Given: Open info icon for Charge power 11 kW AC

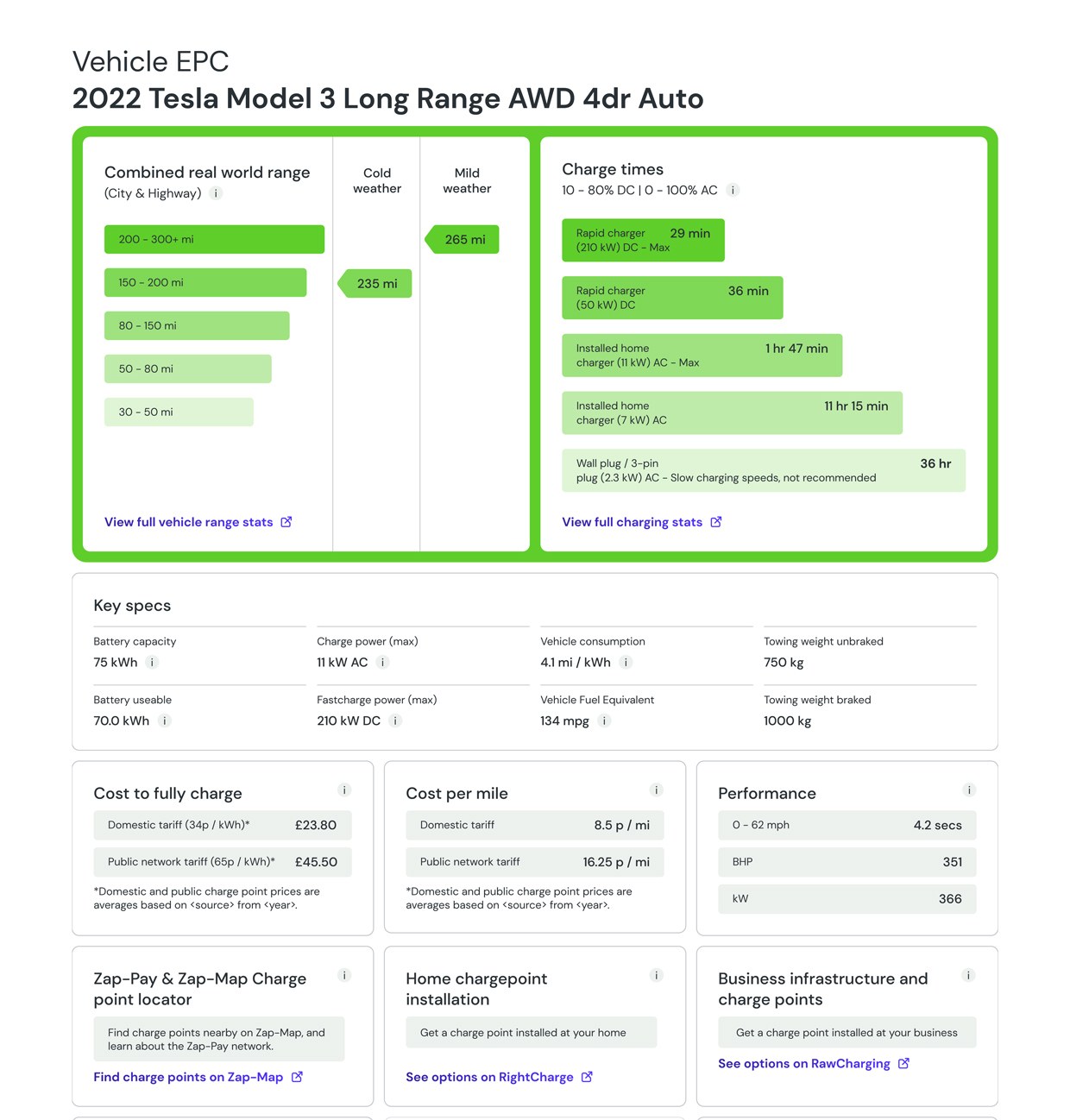Looking at the screenshot, I should (383, 662).
